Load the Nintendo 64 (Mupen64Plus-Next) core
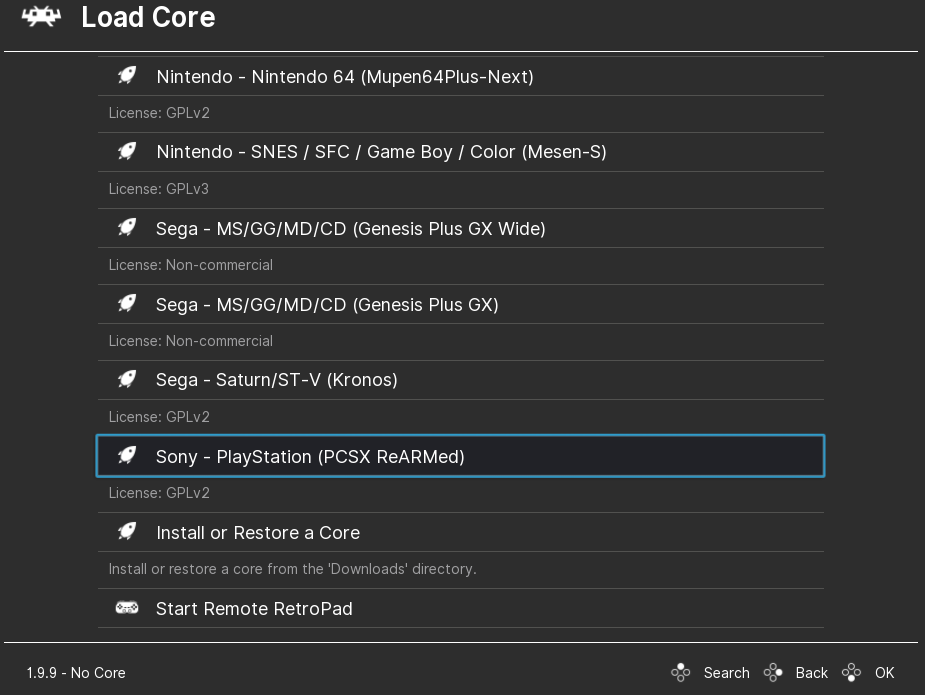Image resolution: width=925 pixels, height=695 pixels. click(345, 76)
